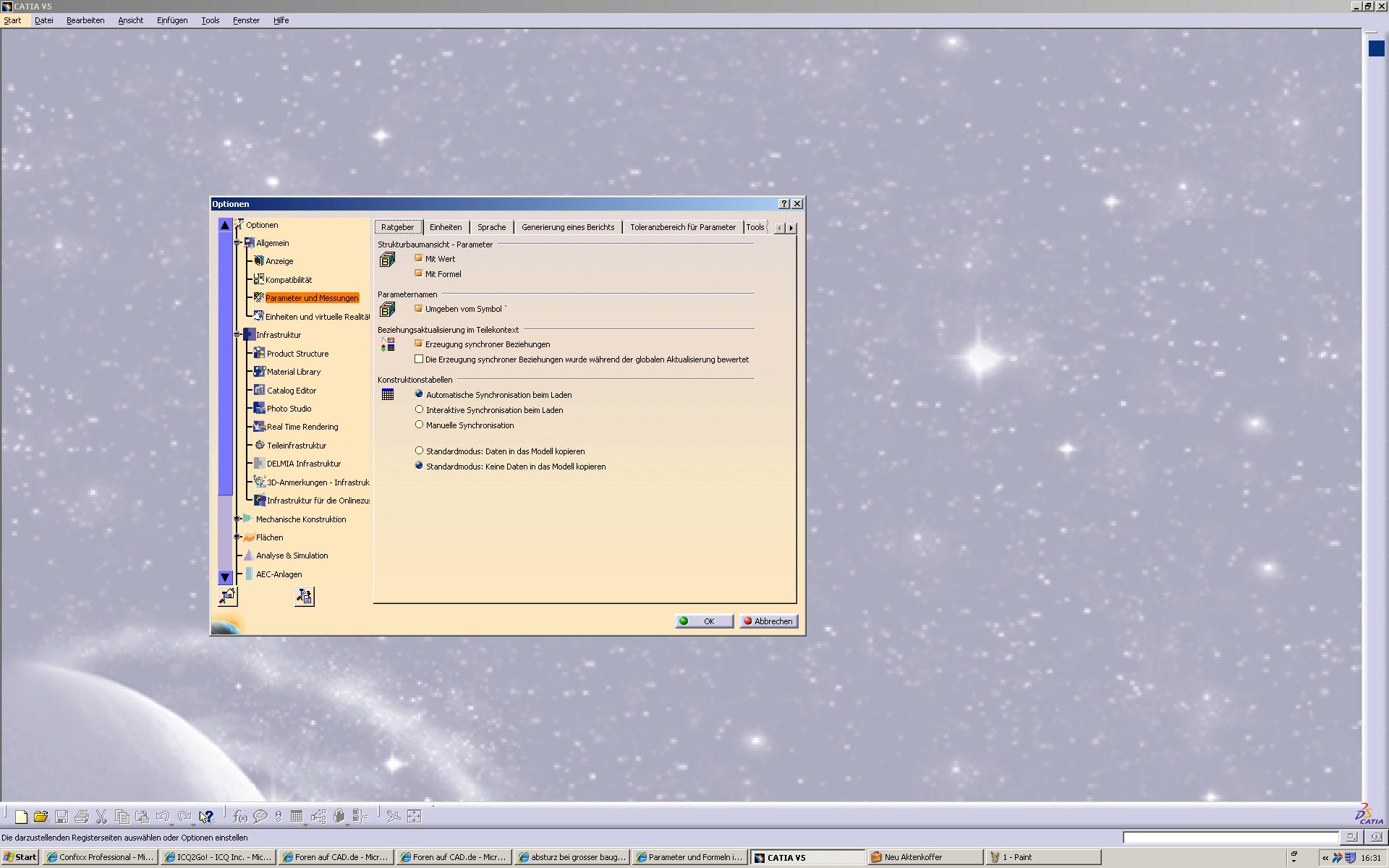
Task: Click the dump parameter values icon below tree
Action: coord(305,596)
